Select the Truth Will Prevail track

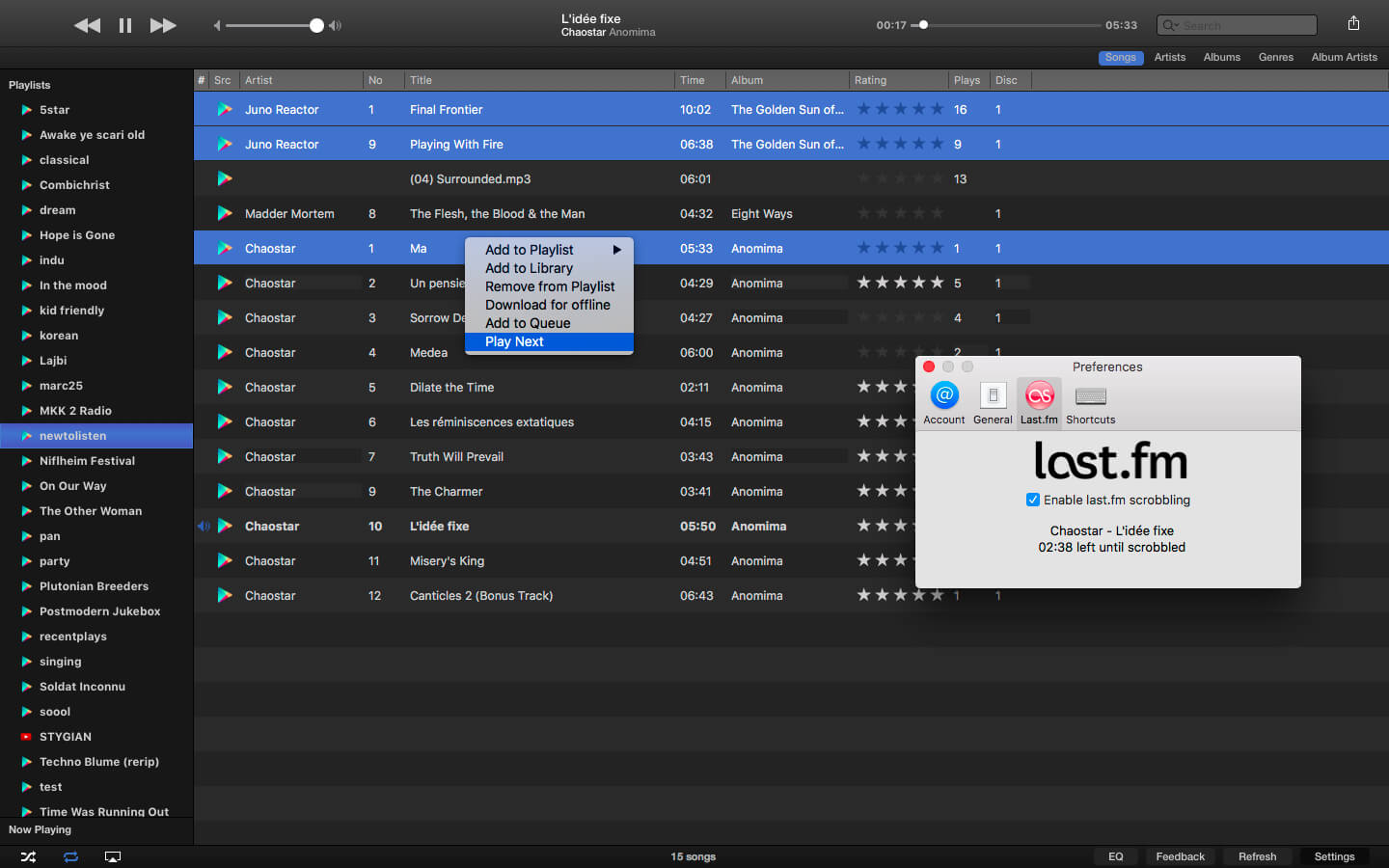pos(791,456)
